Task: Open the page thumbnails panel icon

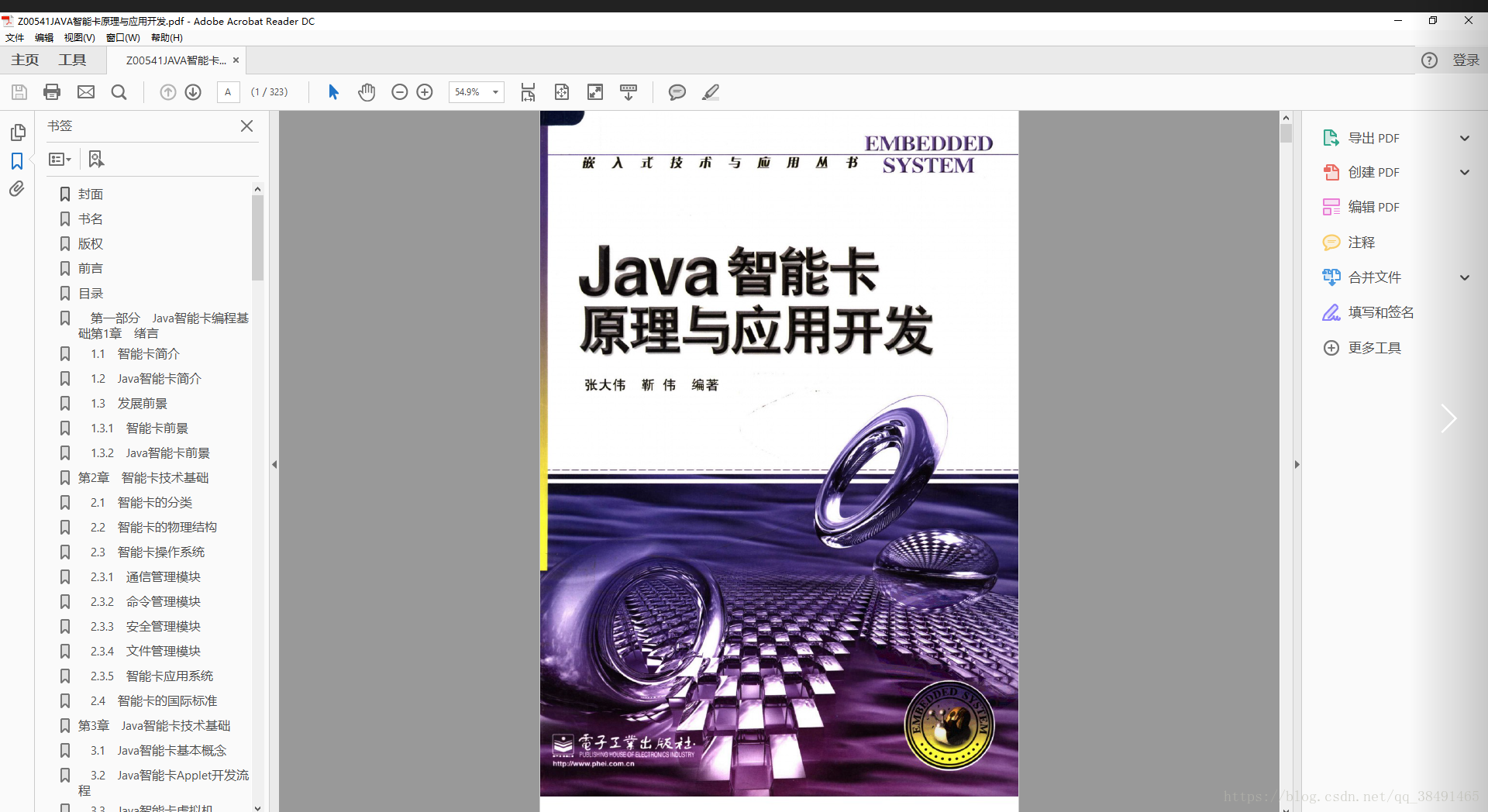Action: coord(18,132)
